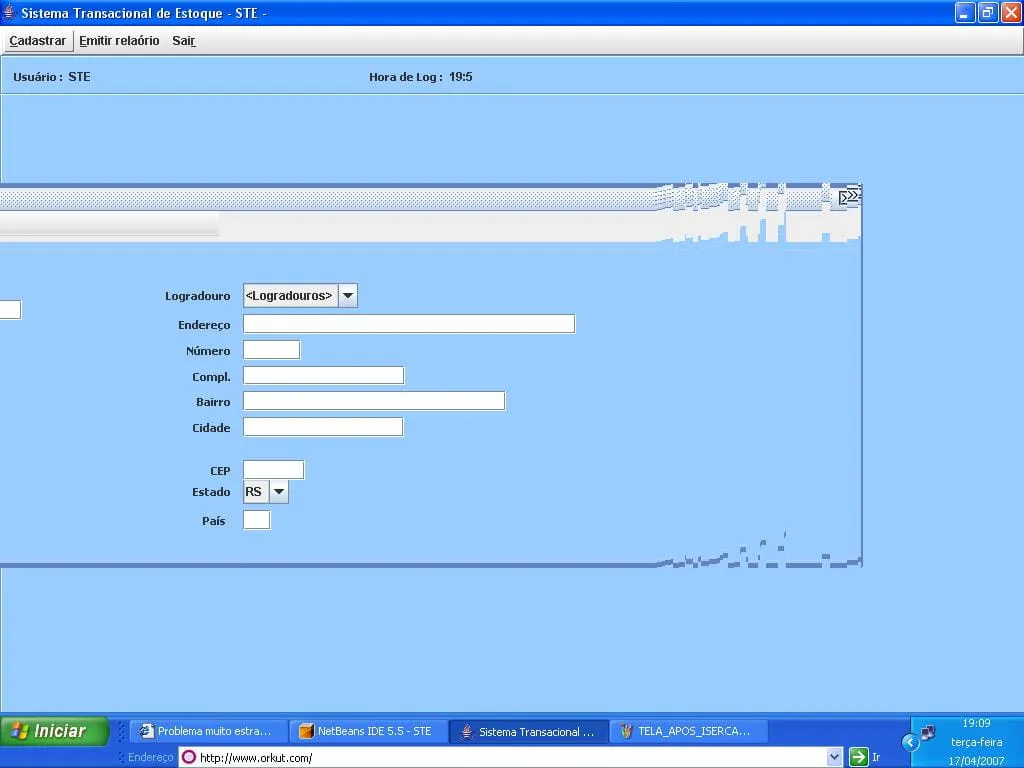Expand the Logradouro dropdown arrow
1024x768 pixels.
[x=348, y=296]
